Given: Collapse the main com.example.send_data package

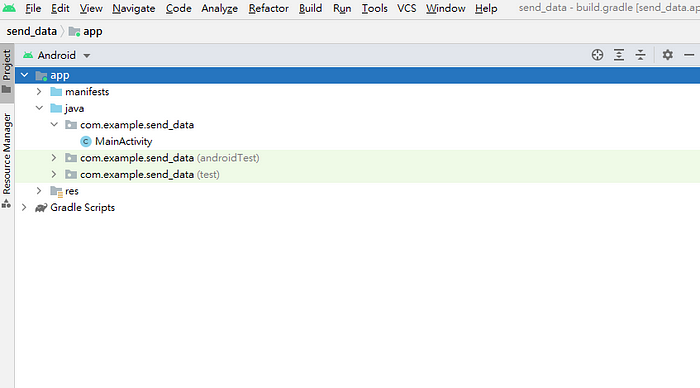Looking at the screenshot, I should point(54,125).
